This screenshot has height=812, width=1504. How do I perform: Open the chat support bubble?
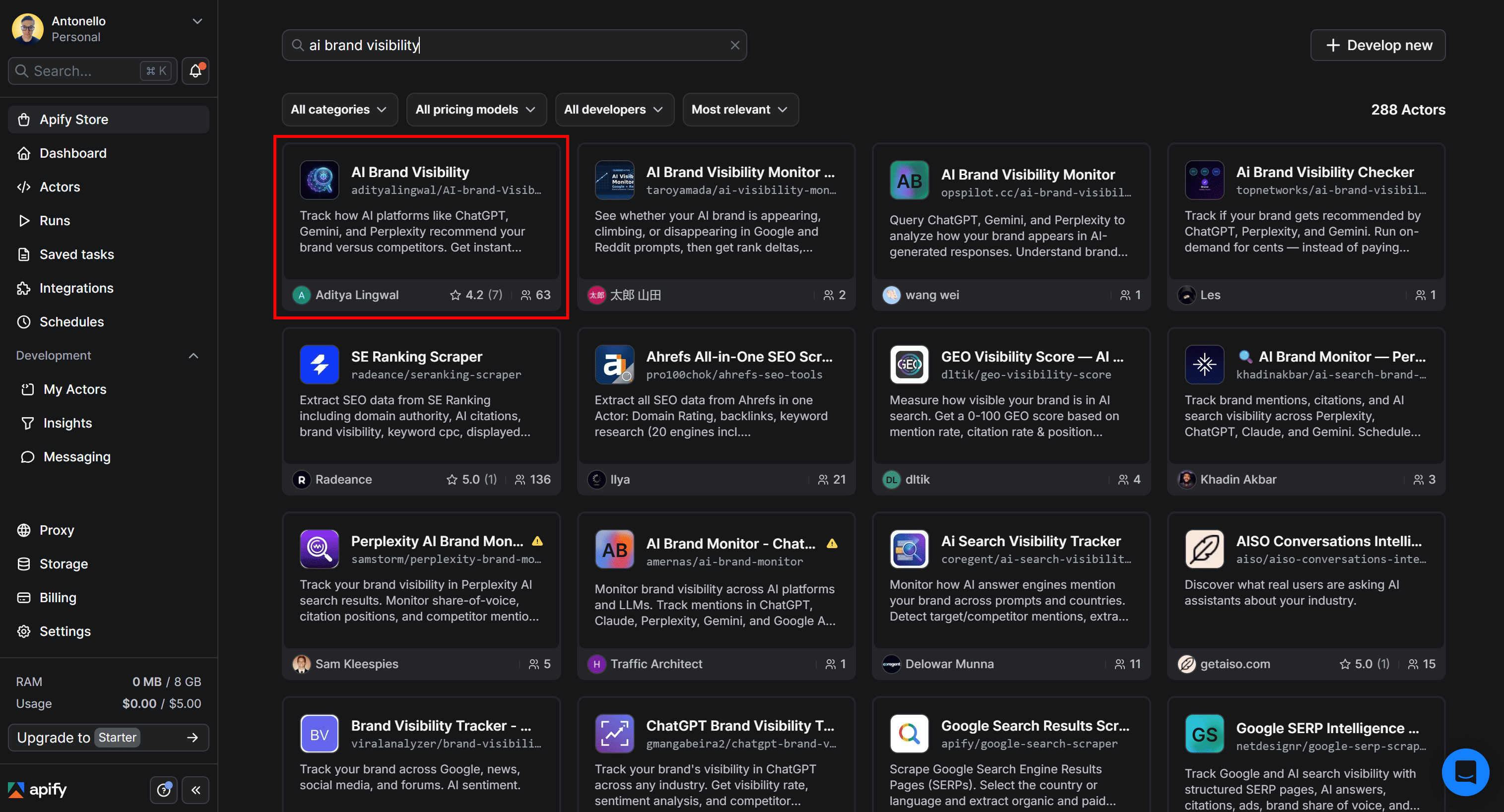[x=1465, y=772]
